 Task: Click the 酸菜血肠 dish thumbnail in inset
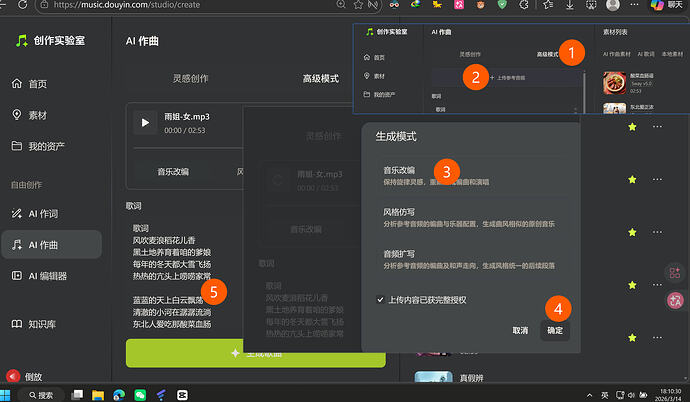(x=614, y=83)
